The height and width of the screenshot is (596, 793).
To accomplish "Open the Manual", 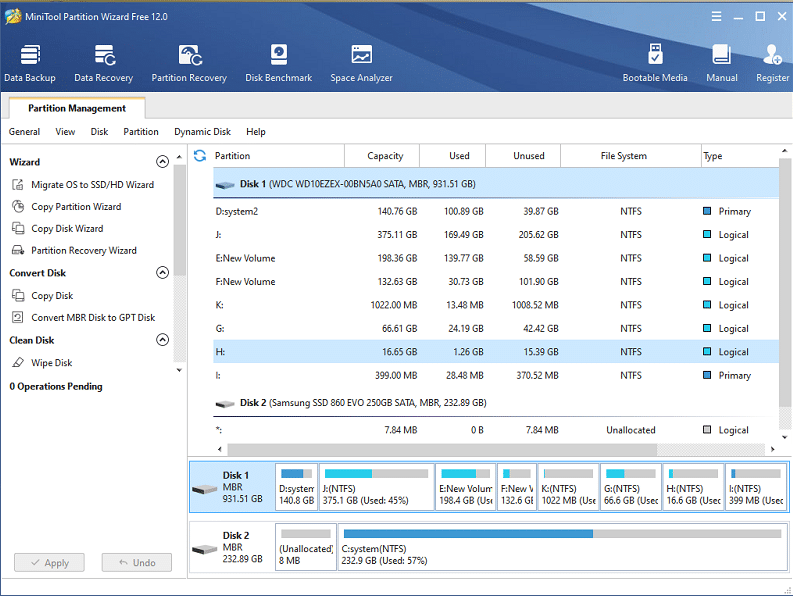I will pos(722,63).
